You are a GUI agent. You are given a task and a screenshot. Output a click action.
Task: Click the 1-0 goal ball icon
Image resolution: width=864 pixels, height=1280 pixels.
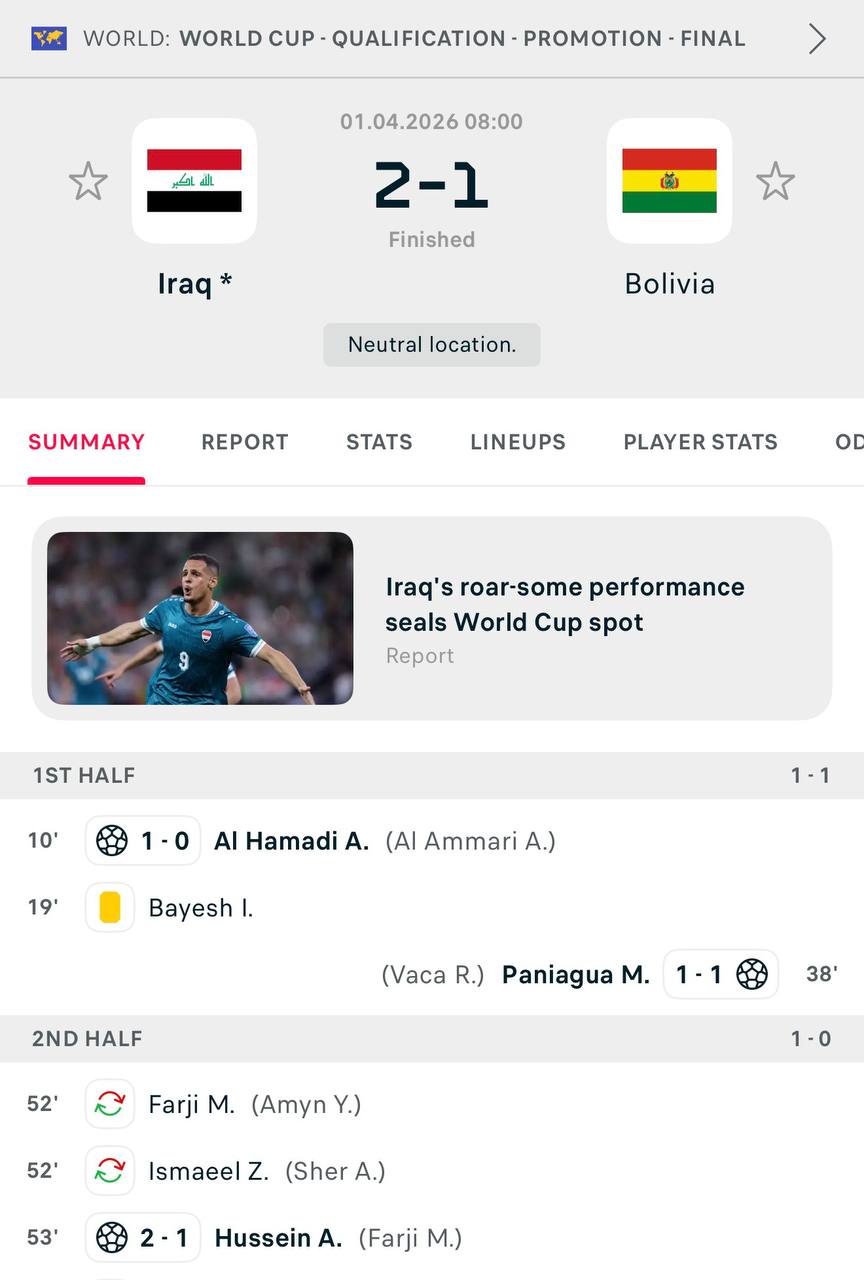coord(112,841)
